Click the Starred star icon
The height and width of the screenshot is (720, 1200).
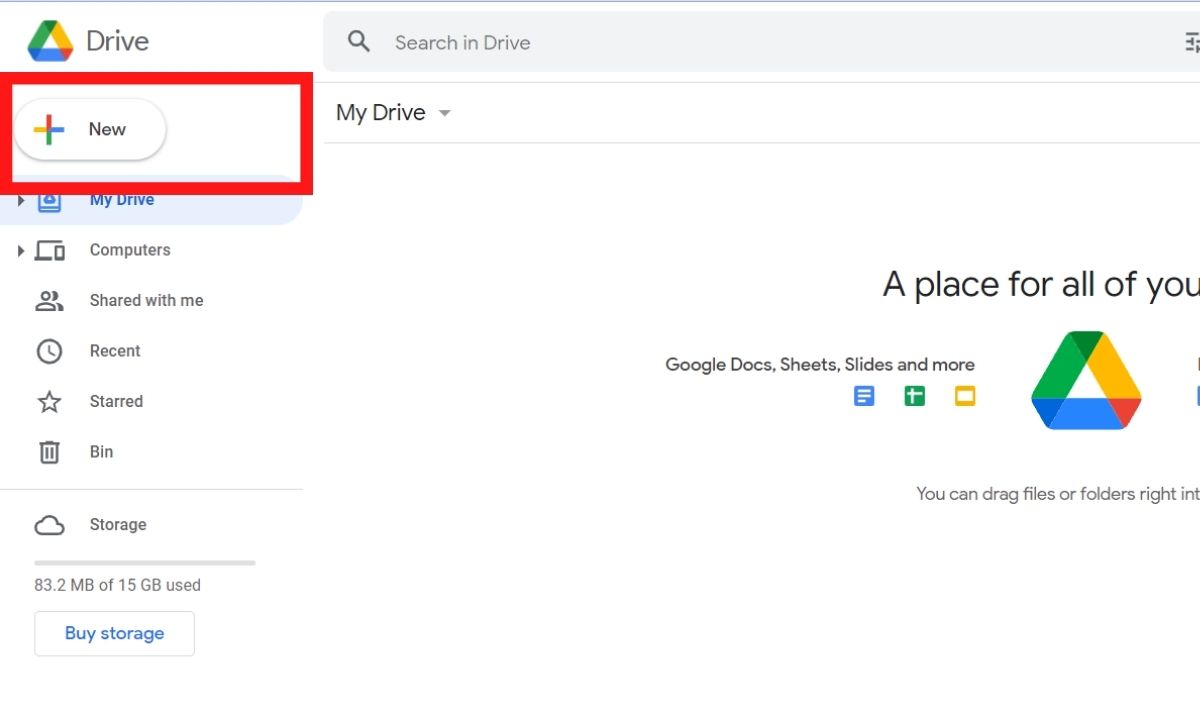pos(49,402)
